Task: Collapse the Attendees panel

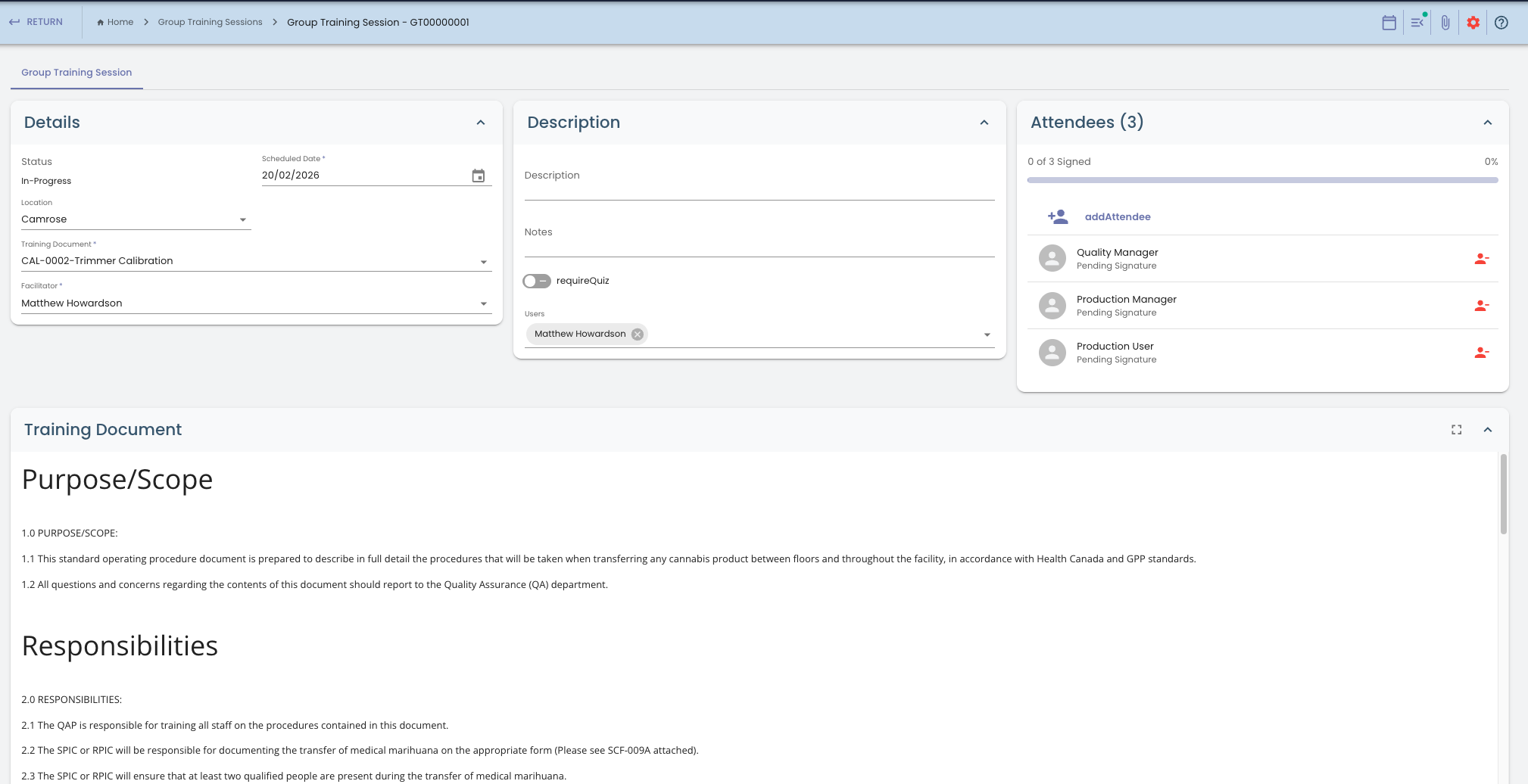Action: tap(1488, 123)
